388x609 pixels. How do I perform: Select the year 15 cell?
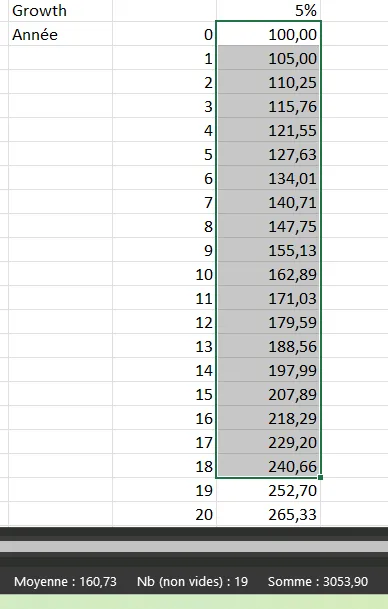(165, 394)
